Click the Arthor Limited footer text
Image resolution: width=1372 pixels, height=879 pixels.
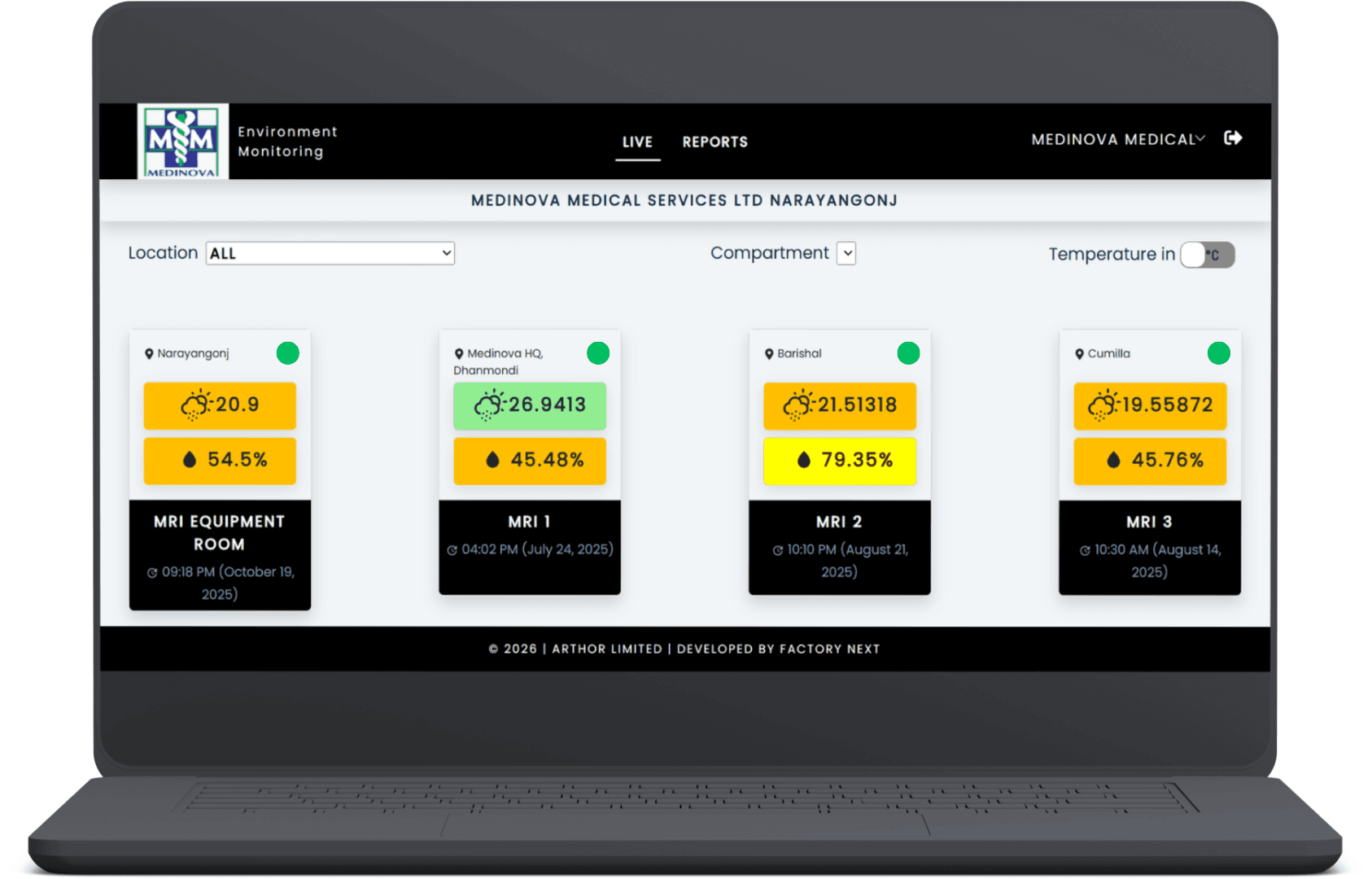(x=607, y=649)
